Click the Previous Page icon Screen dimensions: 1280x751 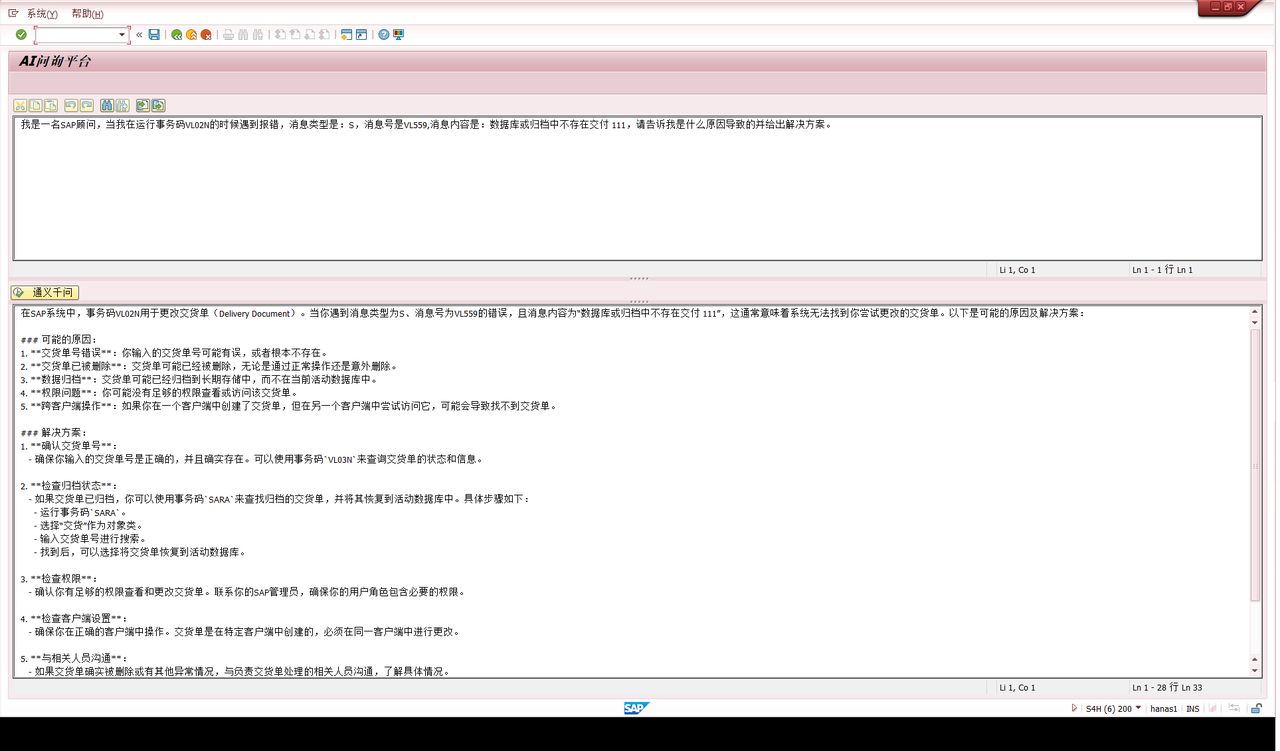point(295,34)
